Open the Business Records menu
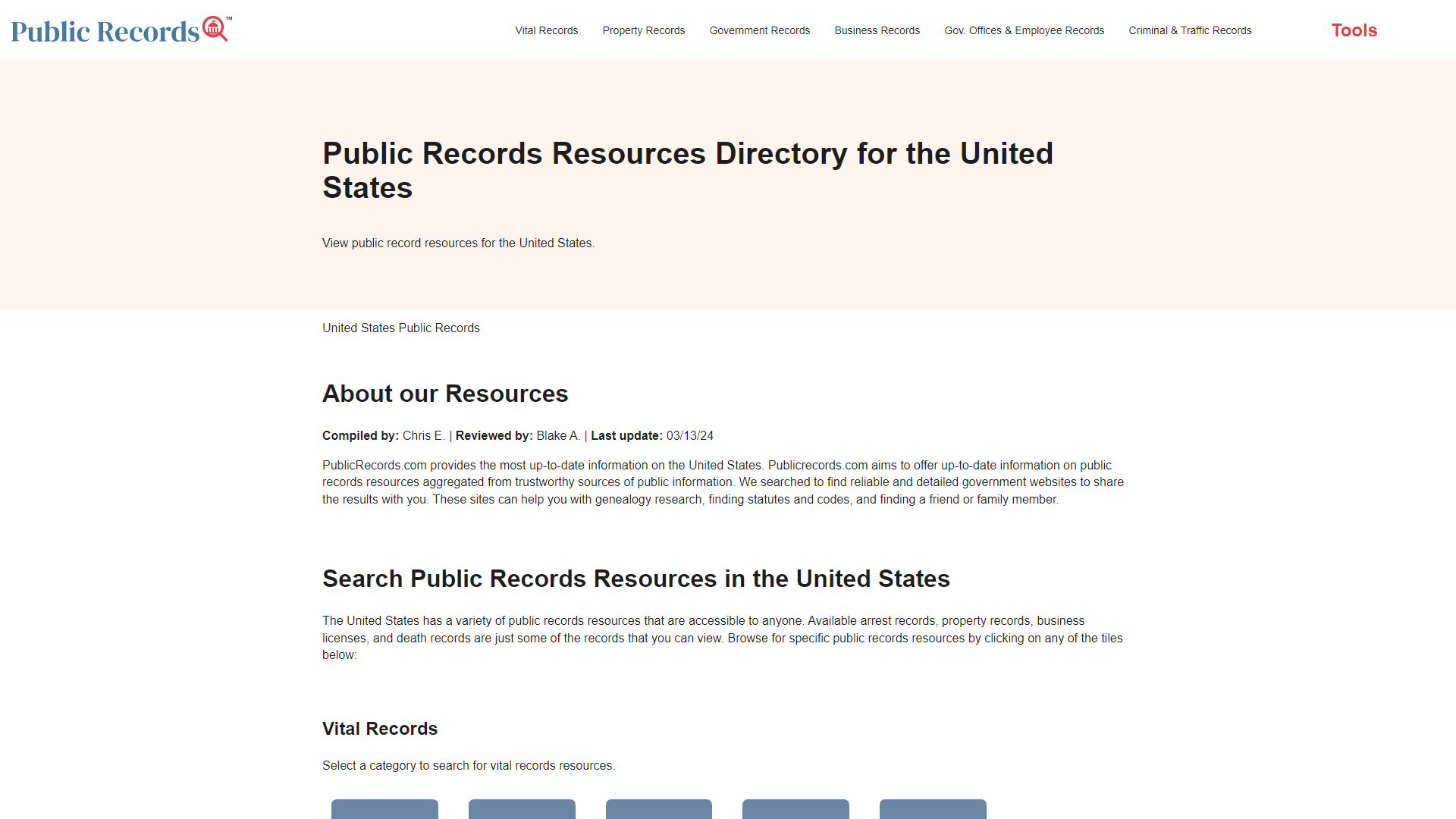The height and width of the screenshot is (819, 1456). [877, 30]
